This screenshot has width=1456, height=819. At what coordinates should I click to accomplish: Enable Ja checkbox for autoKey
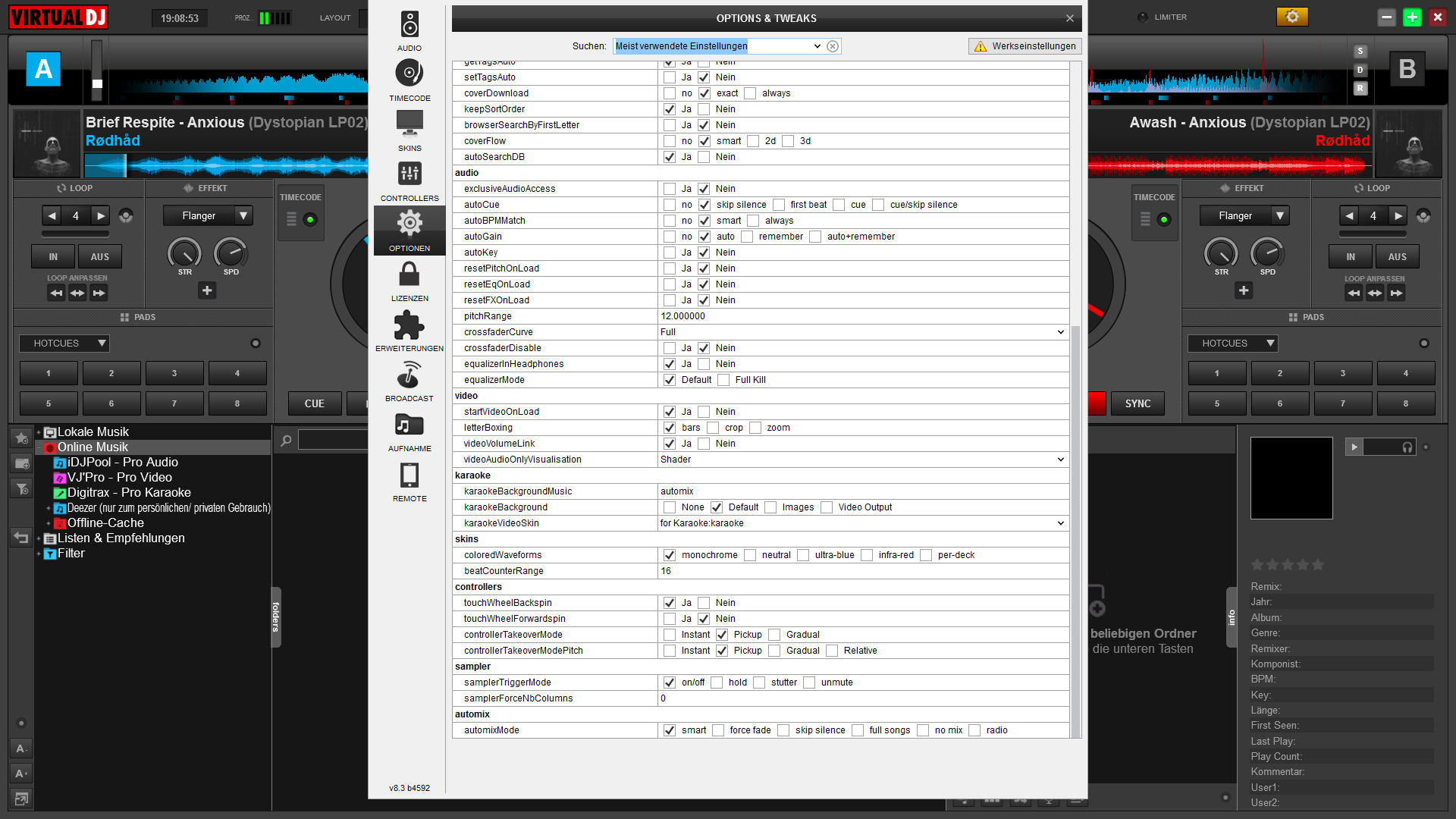point(670,253)
